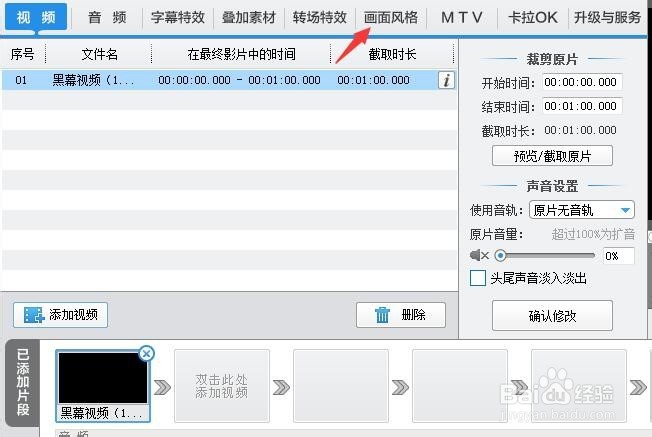Click the volume percentage field 0%

(619, 256)
